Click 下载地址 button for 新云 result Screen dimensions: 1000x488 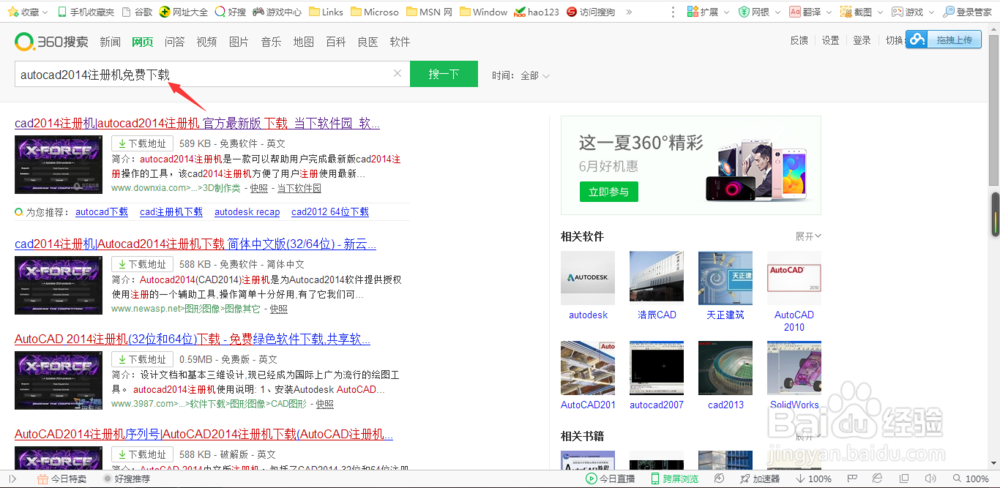(142, 264)
